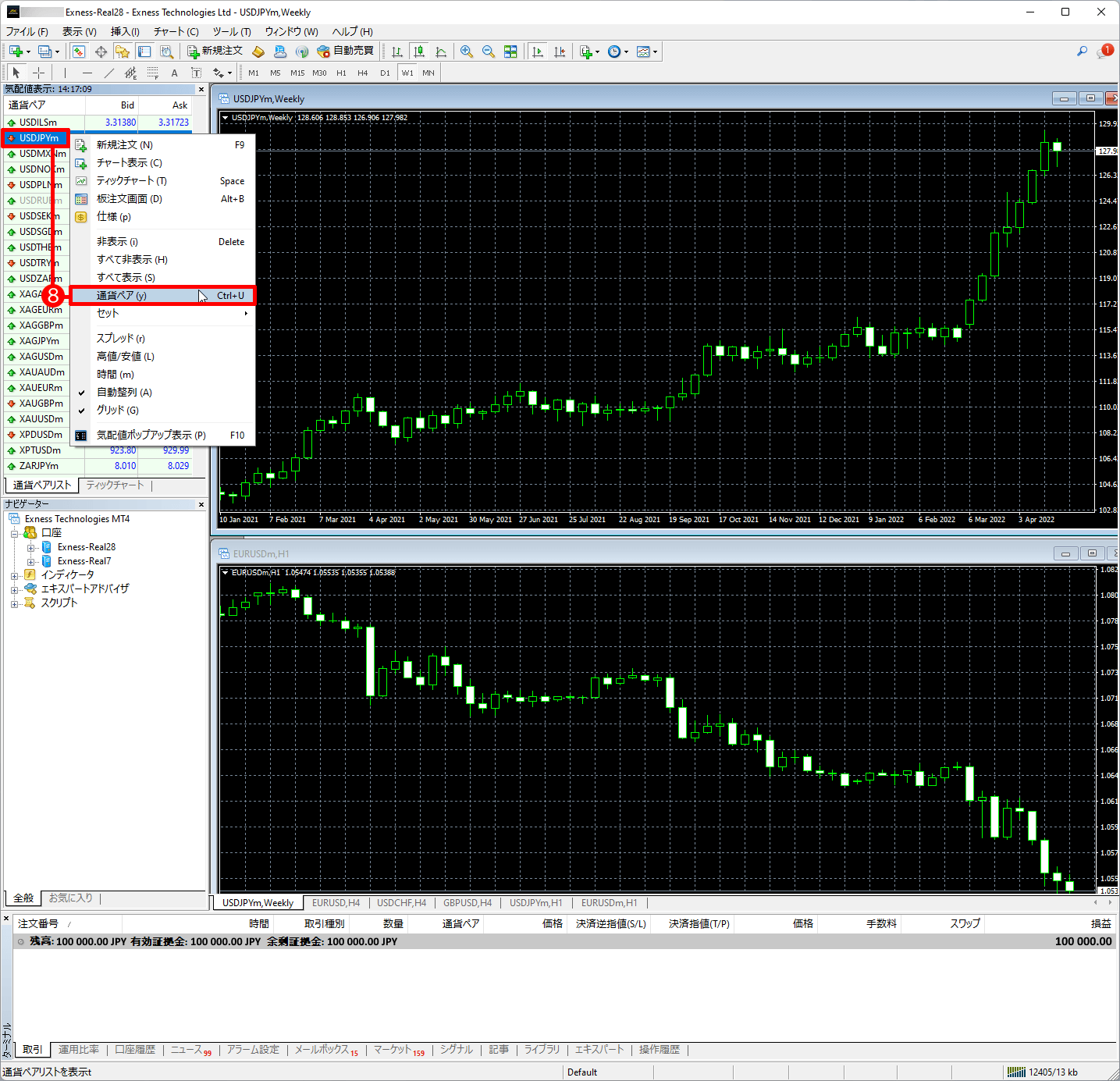Click the 自動売買 auto trading button

346,52
